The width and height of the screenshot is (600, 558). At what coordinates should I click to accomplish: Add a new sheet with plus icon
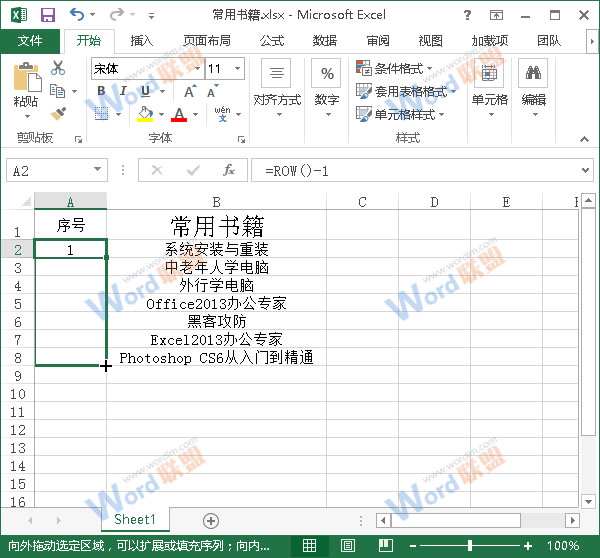coord(210,520)
